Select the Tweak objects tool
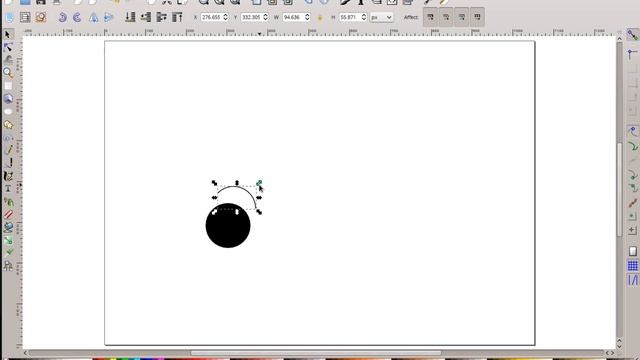The width and height of the screenshot is (640, 360). pos(8,60)
